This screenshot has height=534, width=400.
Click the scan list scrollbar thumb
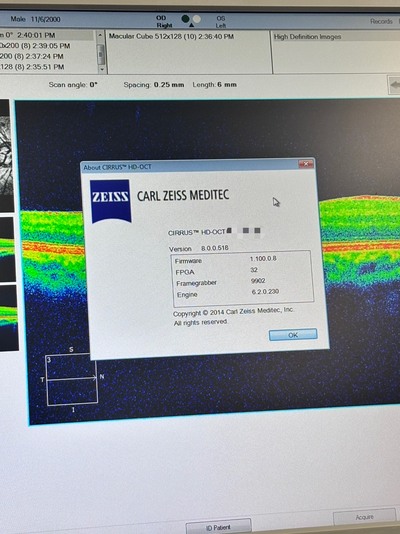[101, 54]
